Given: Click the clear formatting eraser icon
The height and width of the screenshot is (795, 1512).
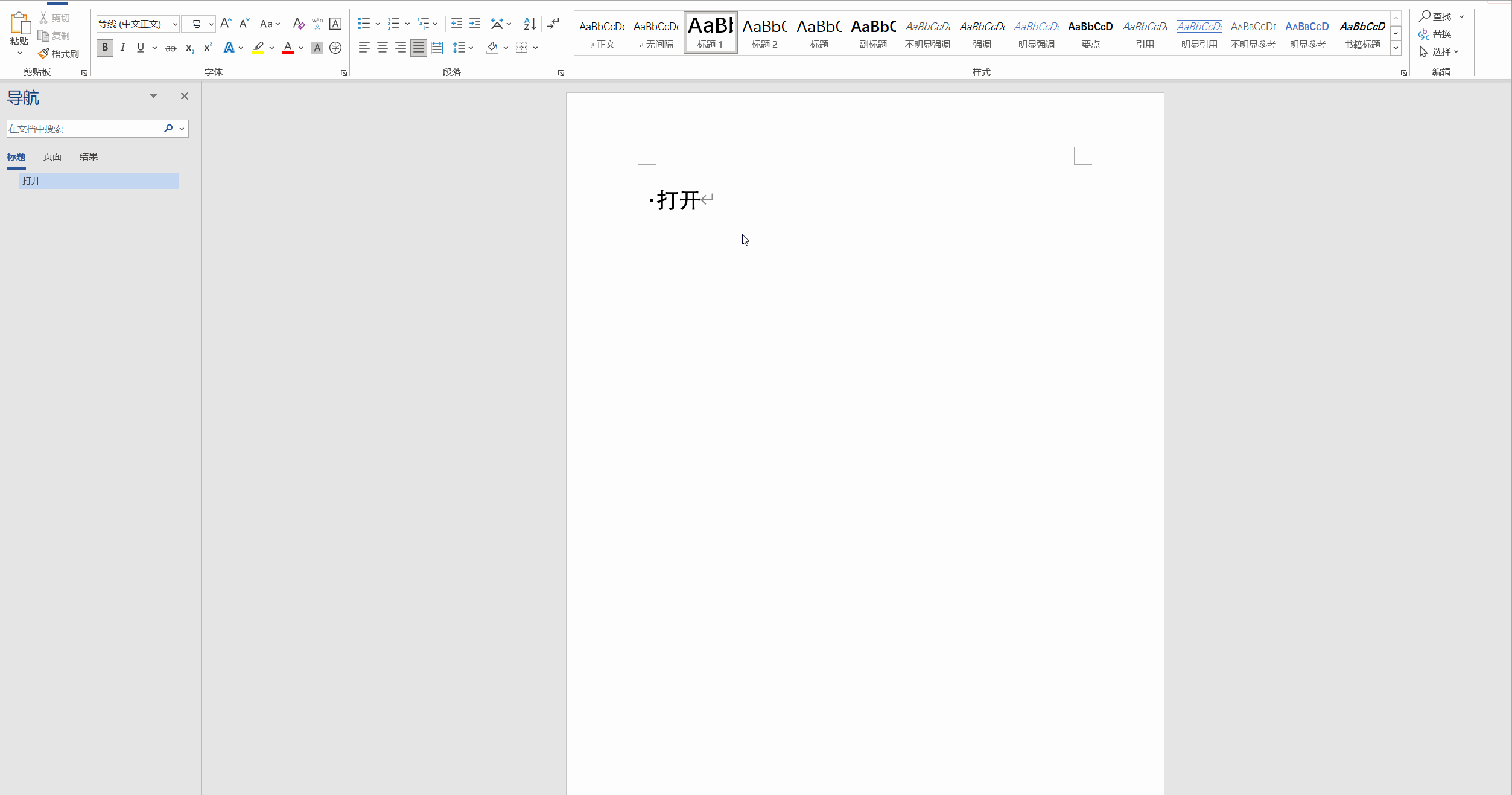Looking at the screenshot, I should pyautogui.click(x=299, y=24).
